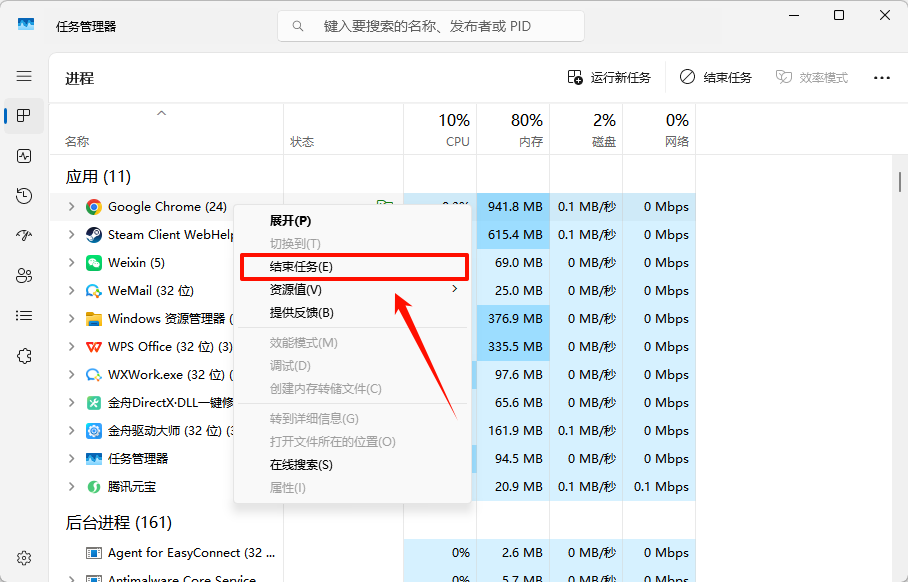
Task: Open the Users view in the sidebar
Action: 22,275
